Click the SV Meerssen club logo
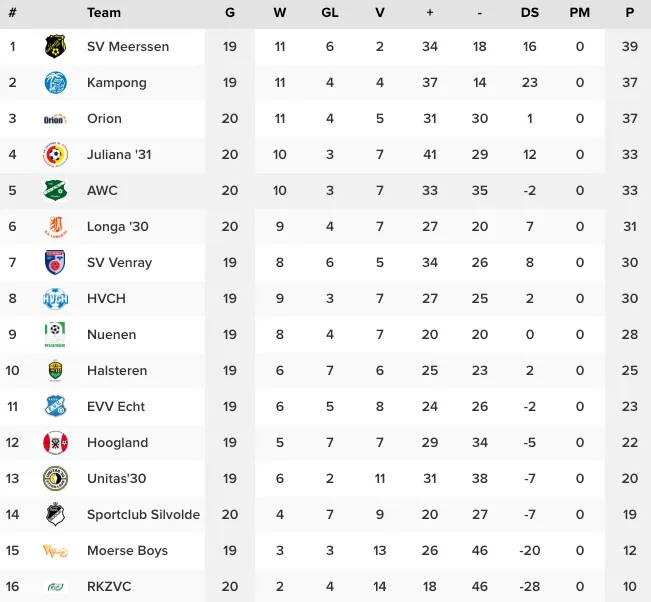 click(x=55, y=46)
